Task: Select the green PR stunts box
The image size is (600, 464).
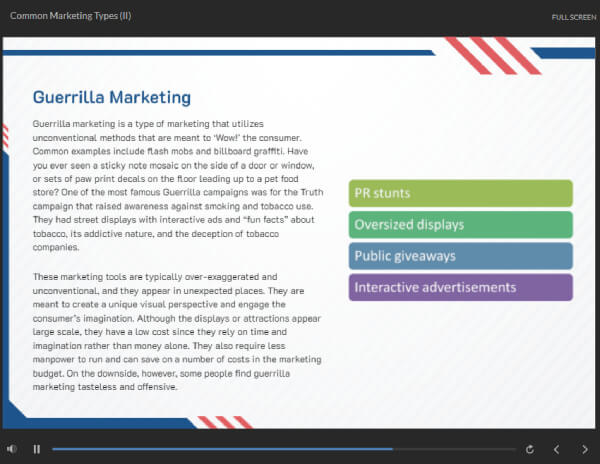Action: coord(460,193)
